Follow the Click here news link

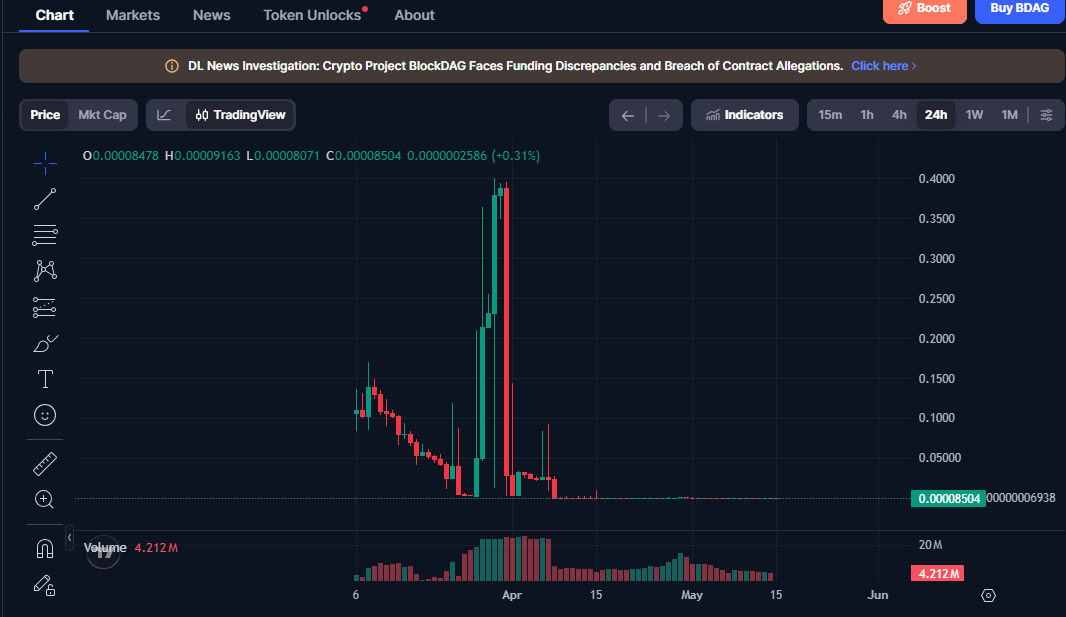tap(883, 66)
